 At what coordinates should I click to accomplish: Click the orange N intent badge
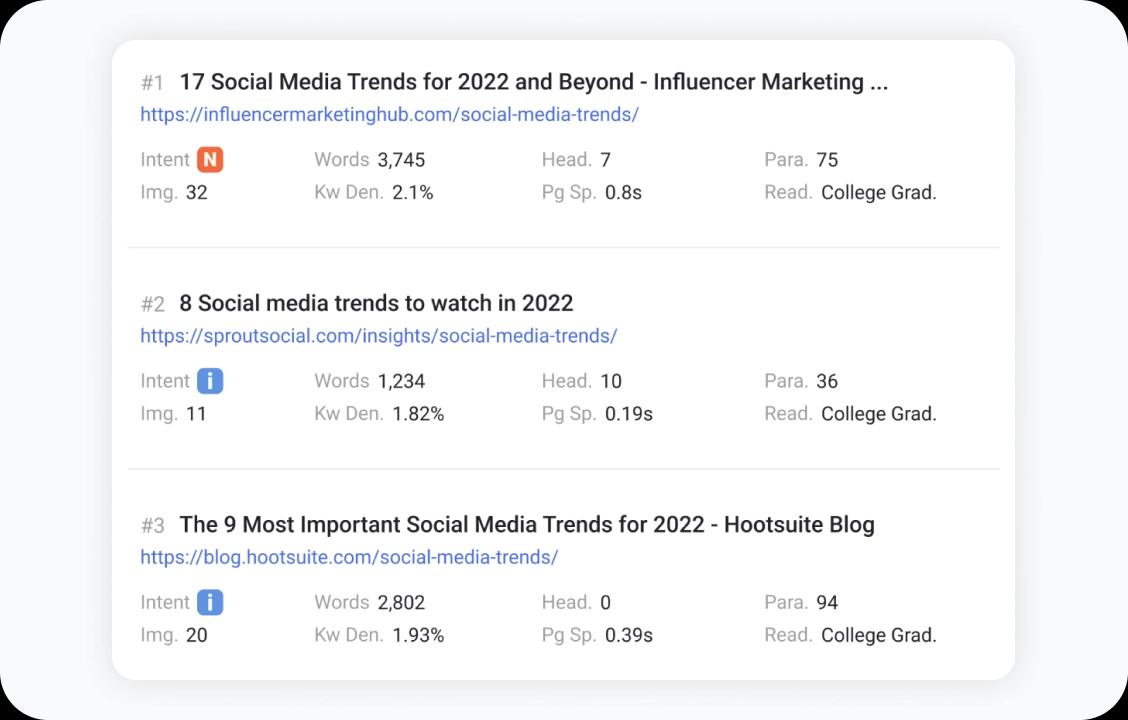[x=210, y=160]
